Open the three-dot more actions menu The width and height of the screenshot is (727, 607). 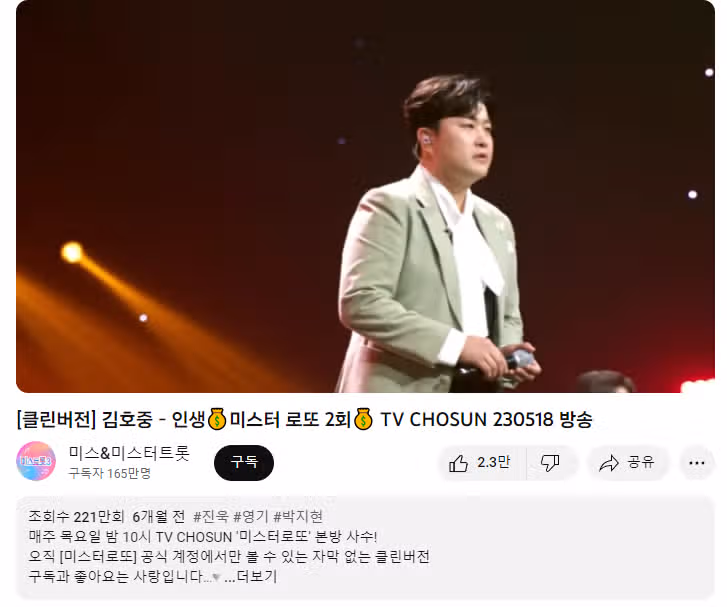[696, 463]
